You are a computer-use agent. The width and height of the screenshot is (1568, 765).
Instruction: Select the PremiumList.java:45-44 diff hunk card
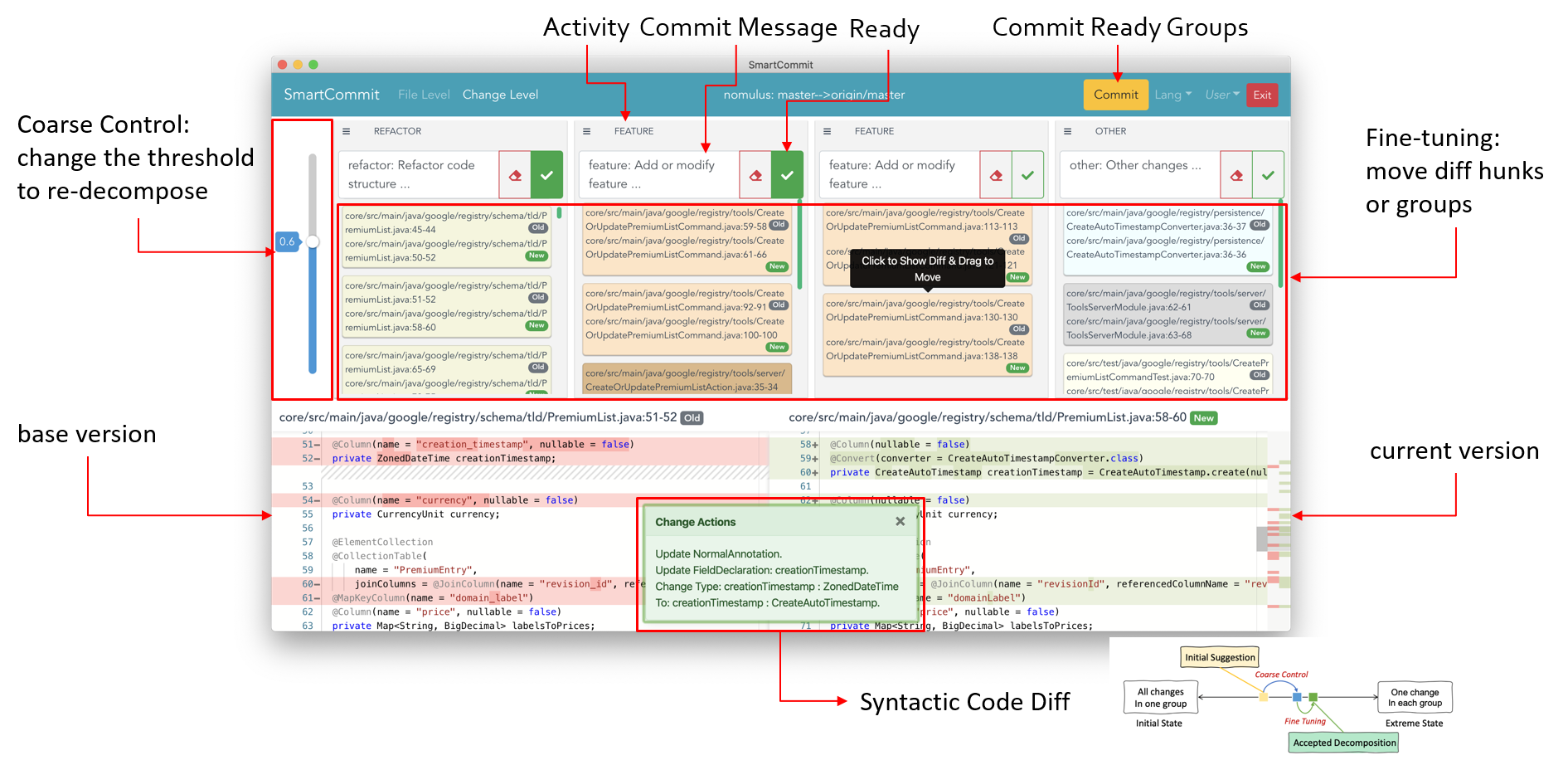click(x=446, y=236)
